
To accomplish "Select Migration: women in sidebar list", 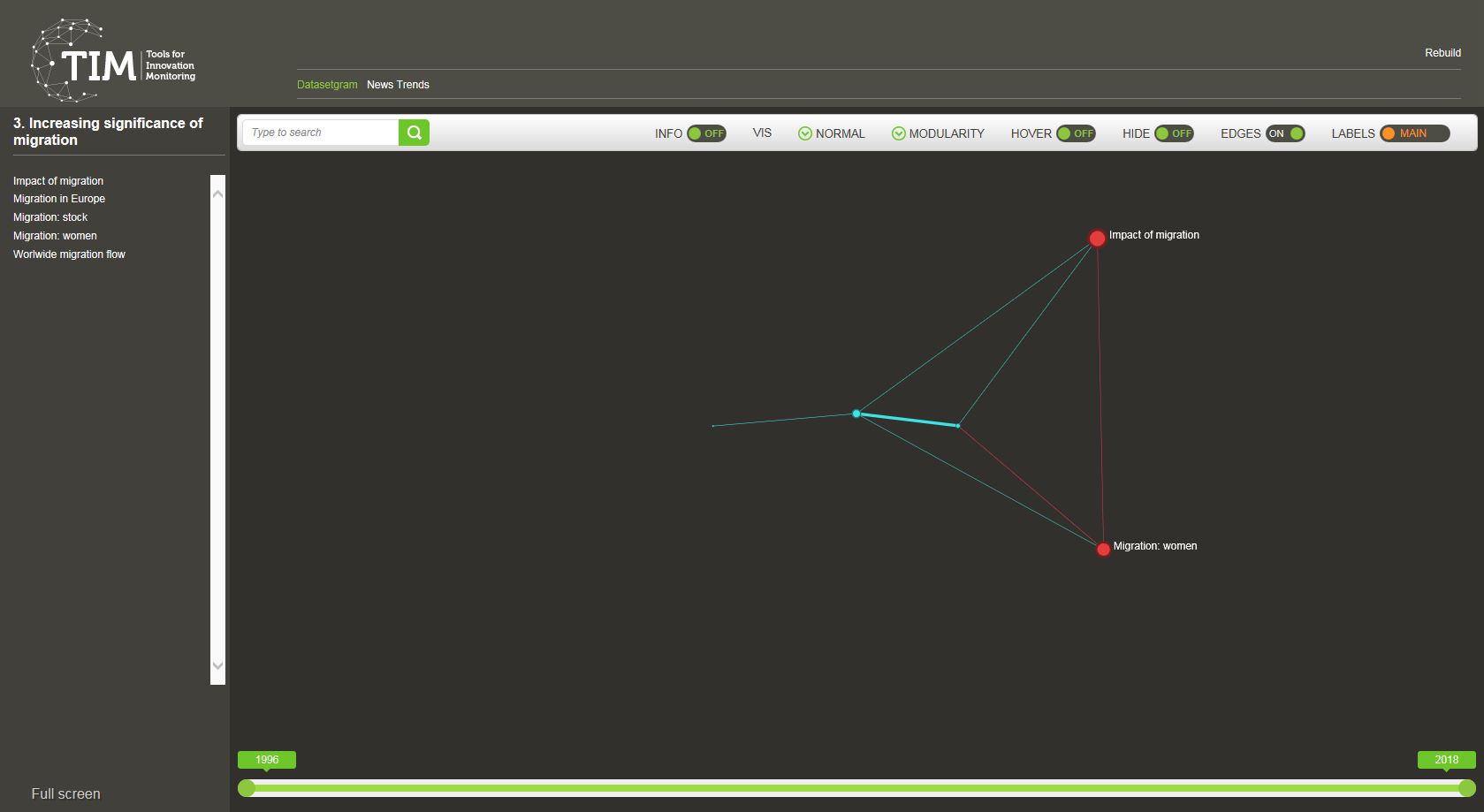I will click(55, 236).
